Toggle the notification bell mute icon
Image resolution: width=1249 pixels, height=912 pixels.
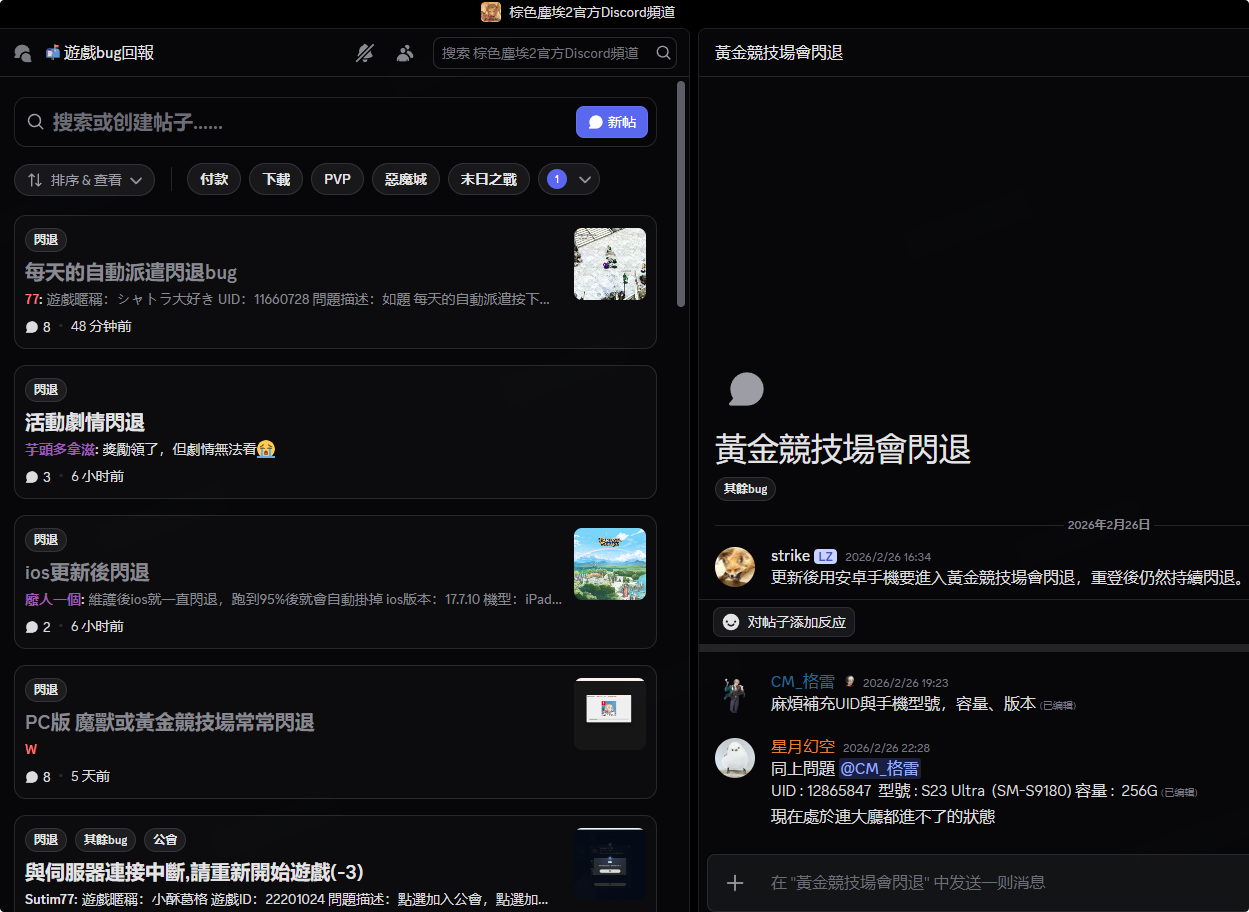click(x=365, y=53)
